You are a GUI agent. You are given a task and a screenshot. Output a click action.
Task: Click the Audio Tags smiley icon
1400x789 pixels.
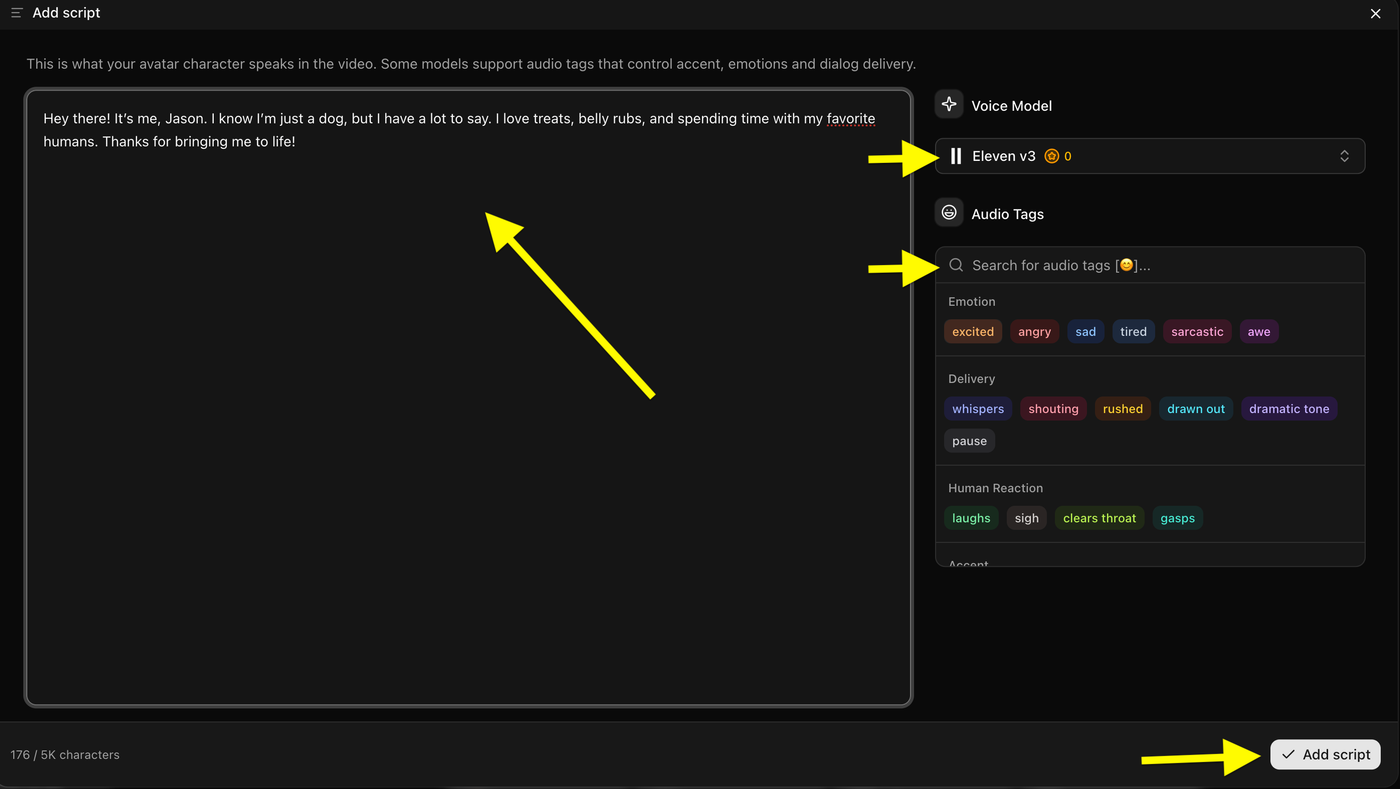tap(949, 213)
